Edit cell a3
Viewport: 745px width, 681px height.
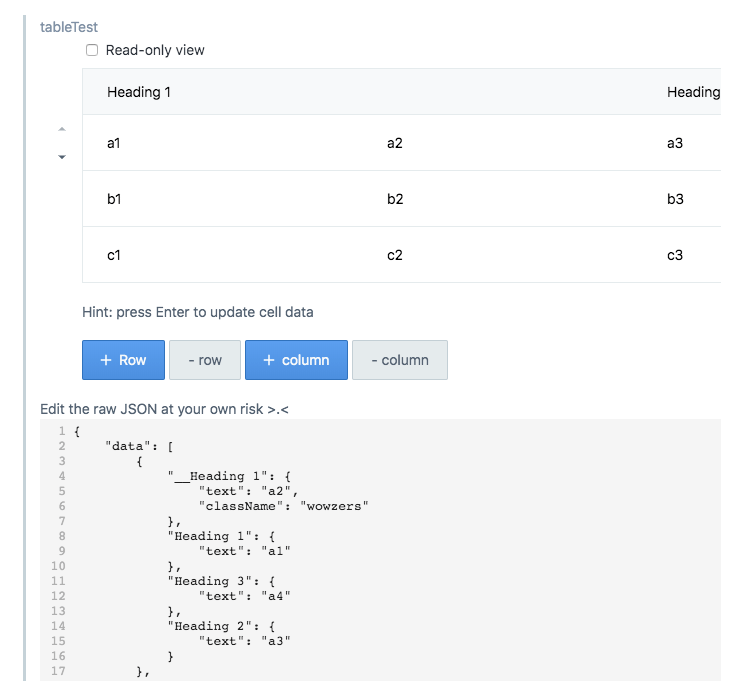tap(675, 143)
